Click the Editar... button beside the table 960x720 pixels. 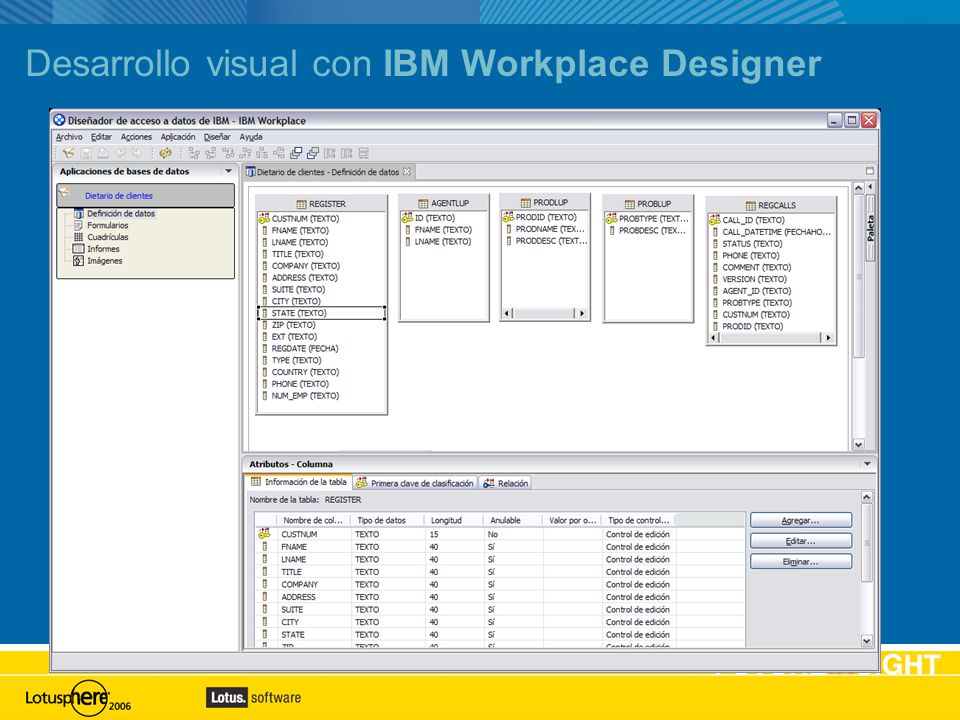[801, 541]
